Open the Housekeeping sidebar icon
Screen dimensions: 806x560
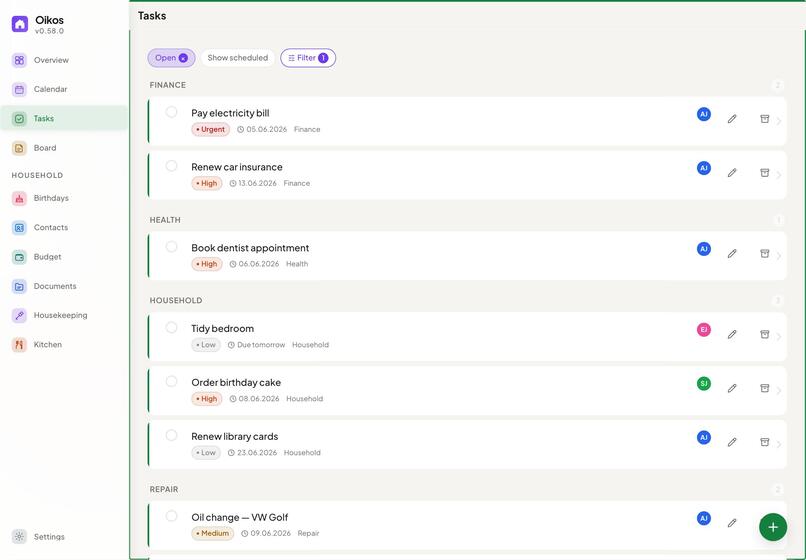[19, 316]
